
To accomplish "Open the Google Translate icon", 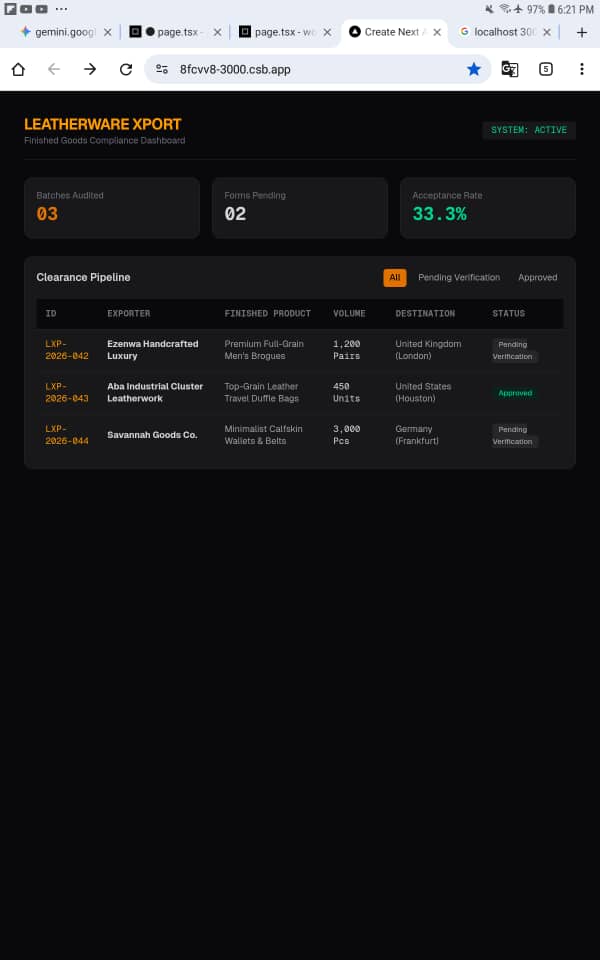I will pyautogui.click(x=509, y=69).
